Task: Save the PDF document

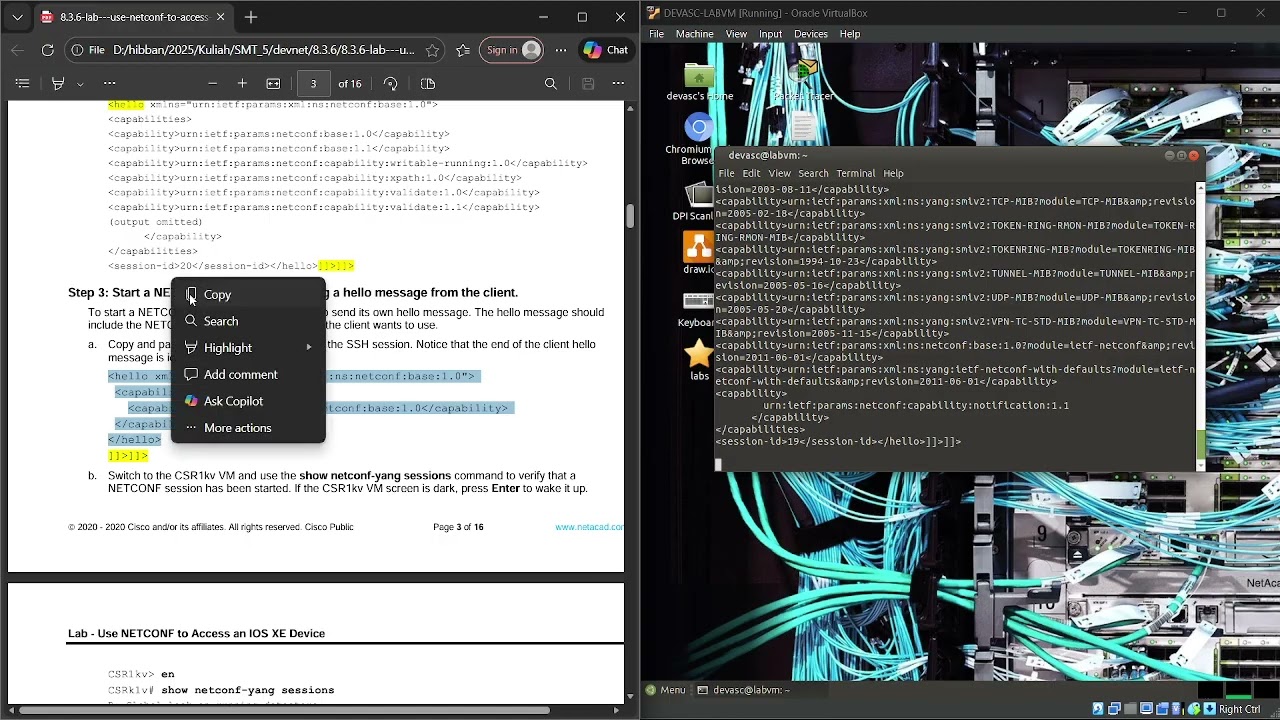Action: [x=588, y=84]
